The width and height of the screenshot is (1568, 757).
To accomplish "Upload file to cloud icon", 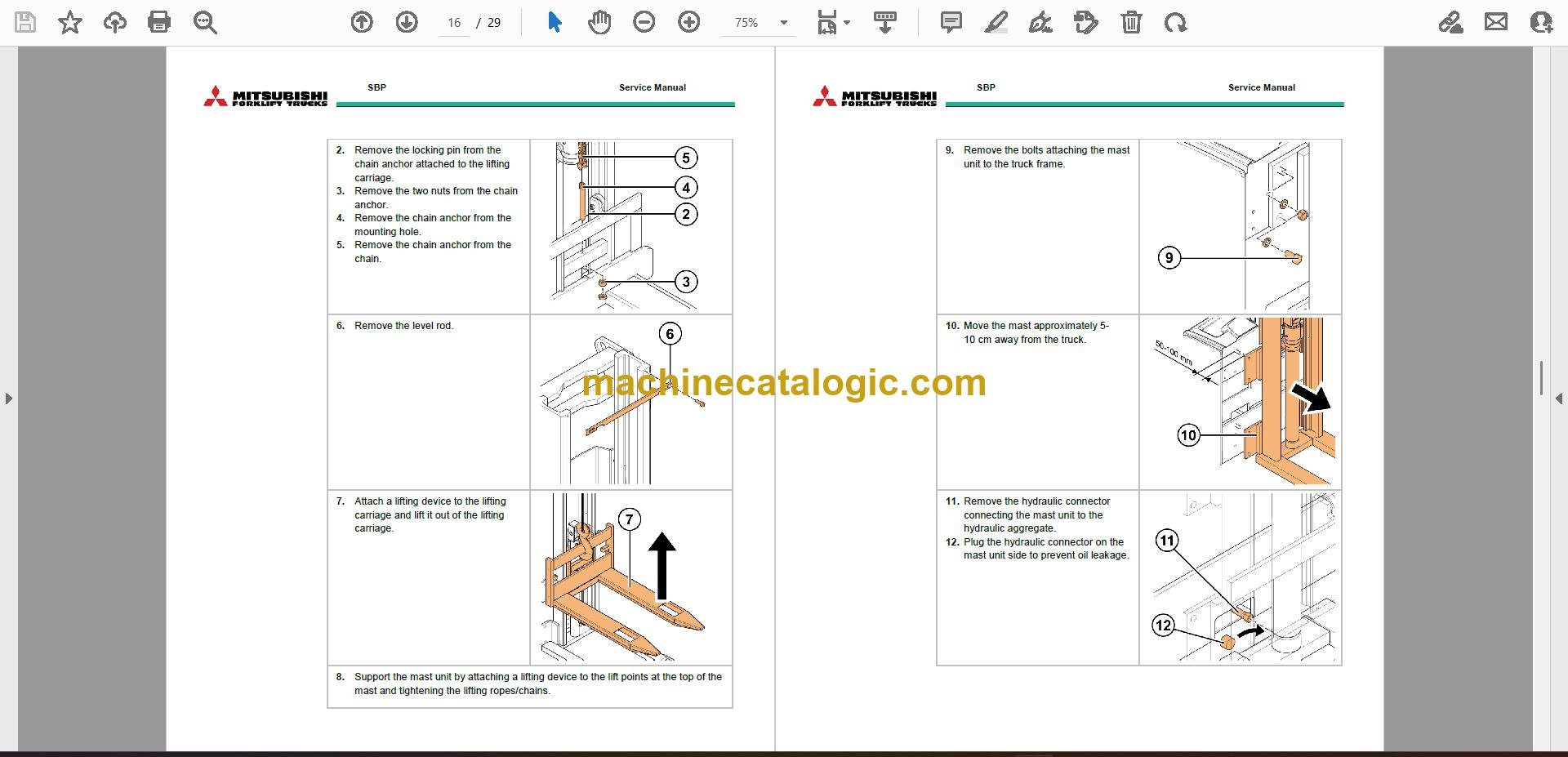I will (x=114, y=22).
